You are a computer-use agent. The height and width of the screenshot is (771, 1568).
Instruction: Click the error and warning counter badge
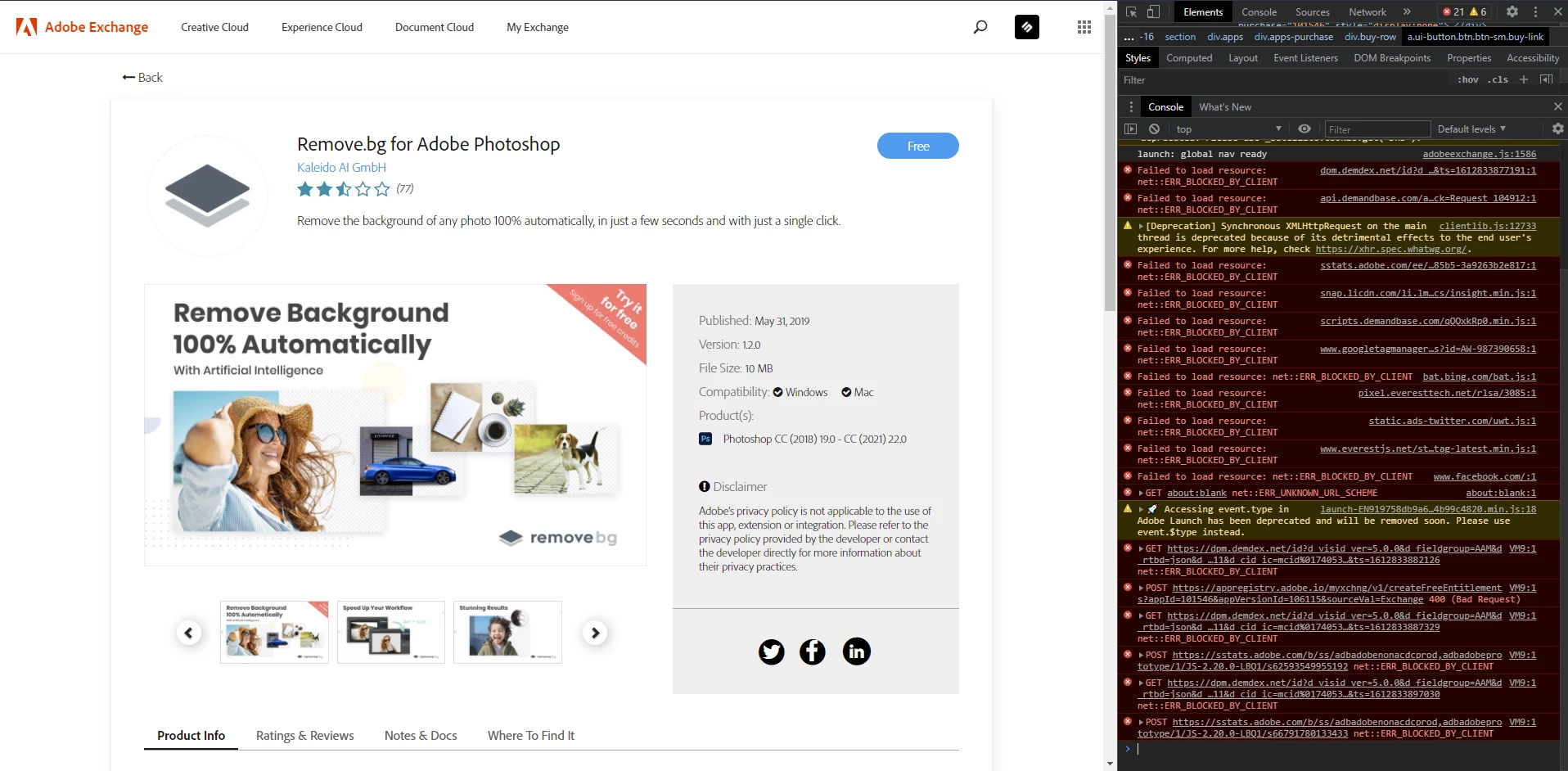pyautogui.click(x=1465, y=11)
